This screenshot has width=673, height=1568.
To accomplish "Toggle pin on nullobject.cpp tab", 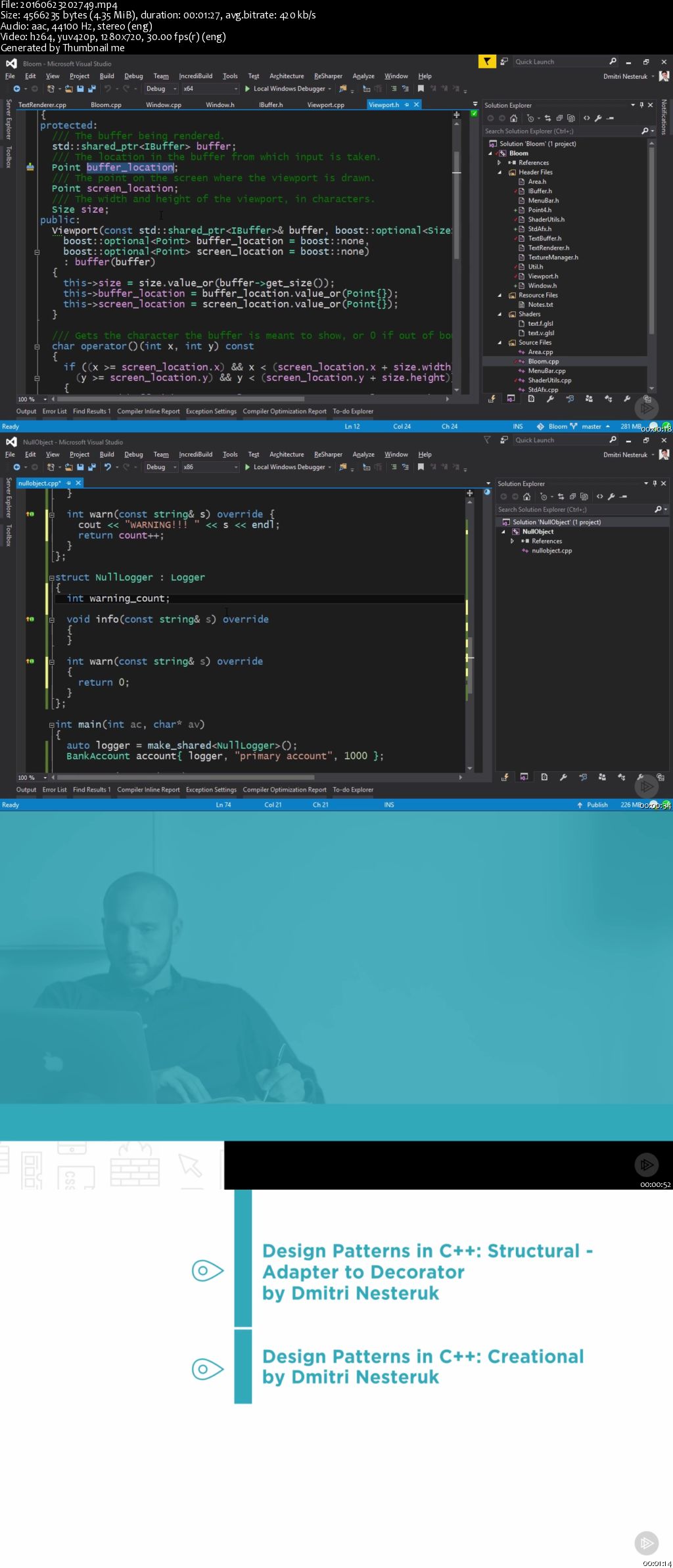I will (x=69, y=483).
